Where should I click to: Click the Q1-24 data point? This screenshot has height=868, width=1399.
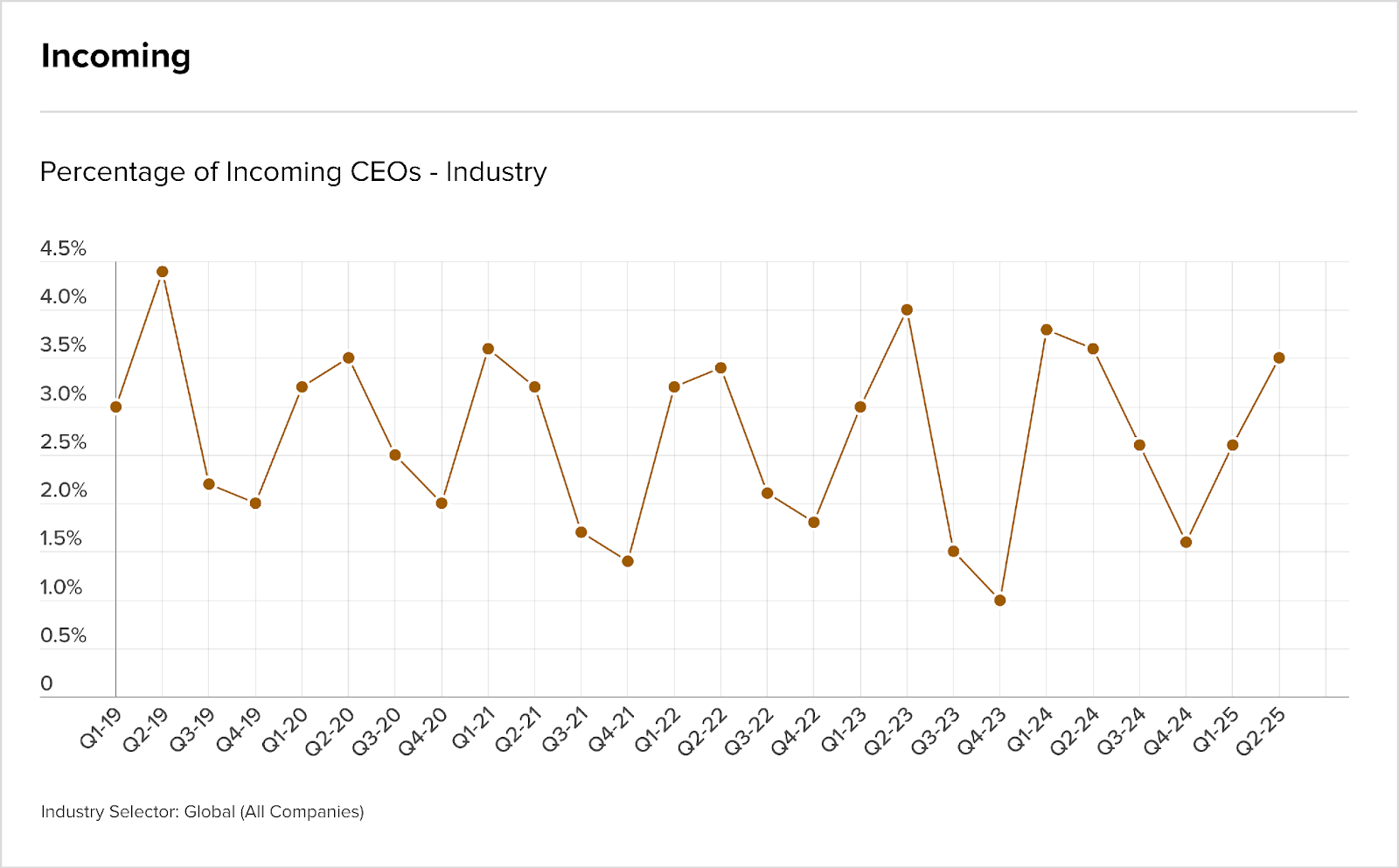tap(1047, 330)
